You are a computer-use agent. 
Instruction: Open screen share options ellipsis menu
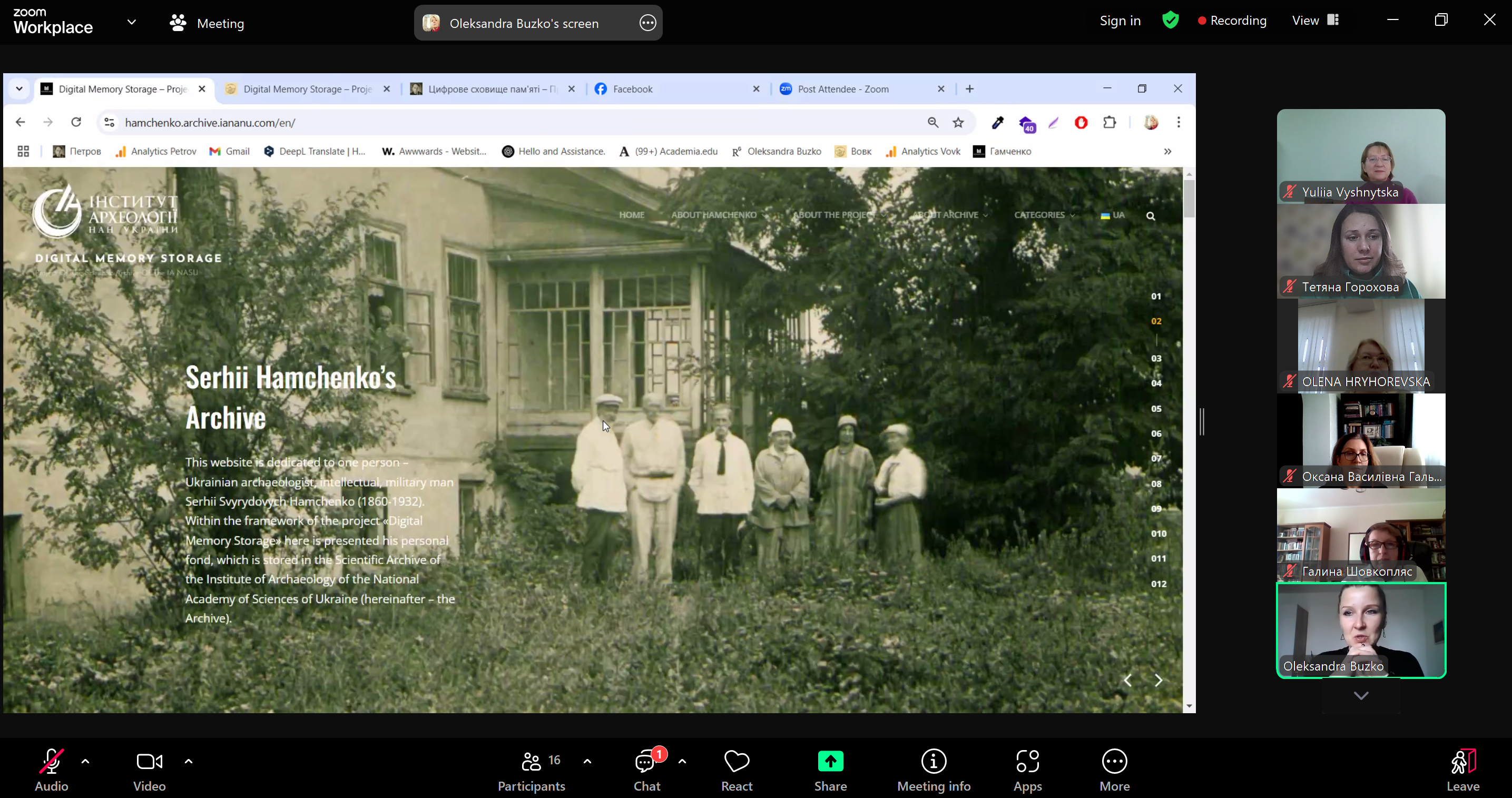[x=647, y=23]
